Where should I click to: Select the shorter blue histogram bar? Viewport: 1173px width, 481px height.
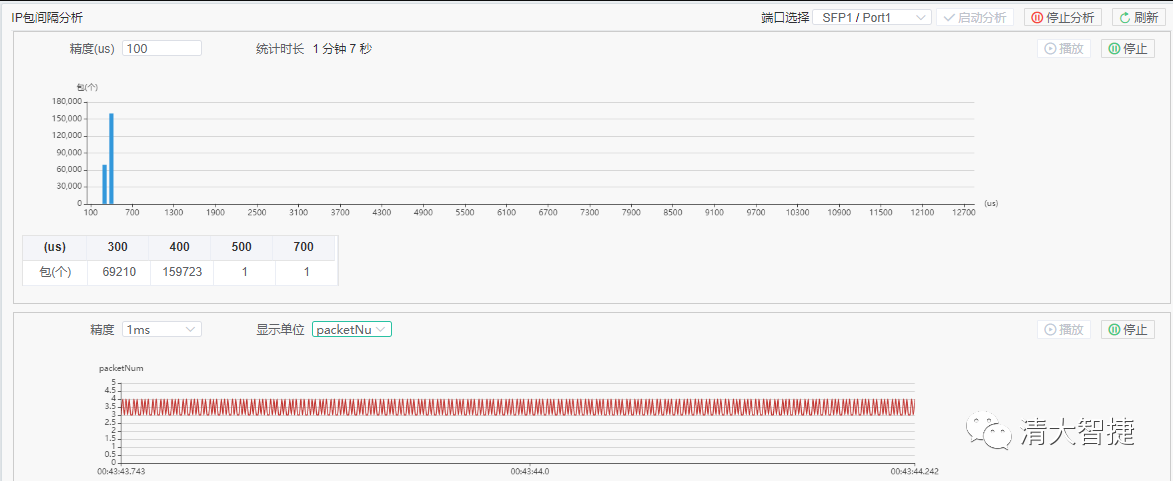pyautogui.click(x=104, y=185)
